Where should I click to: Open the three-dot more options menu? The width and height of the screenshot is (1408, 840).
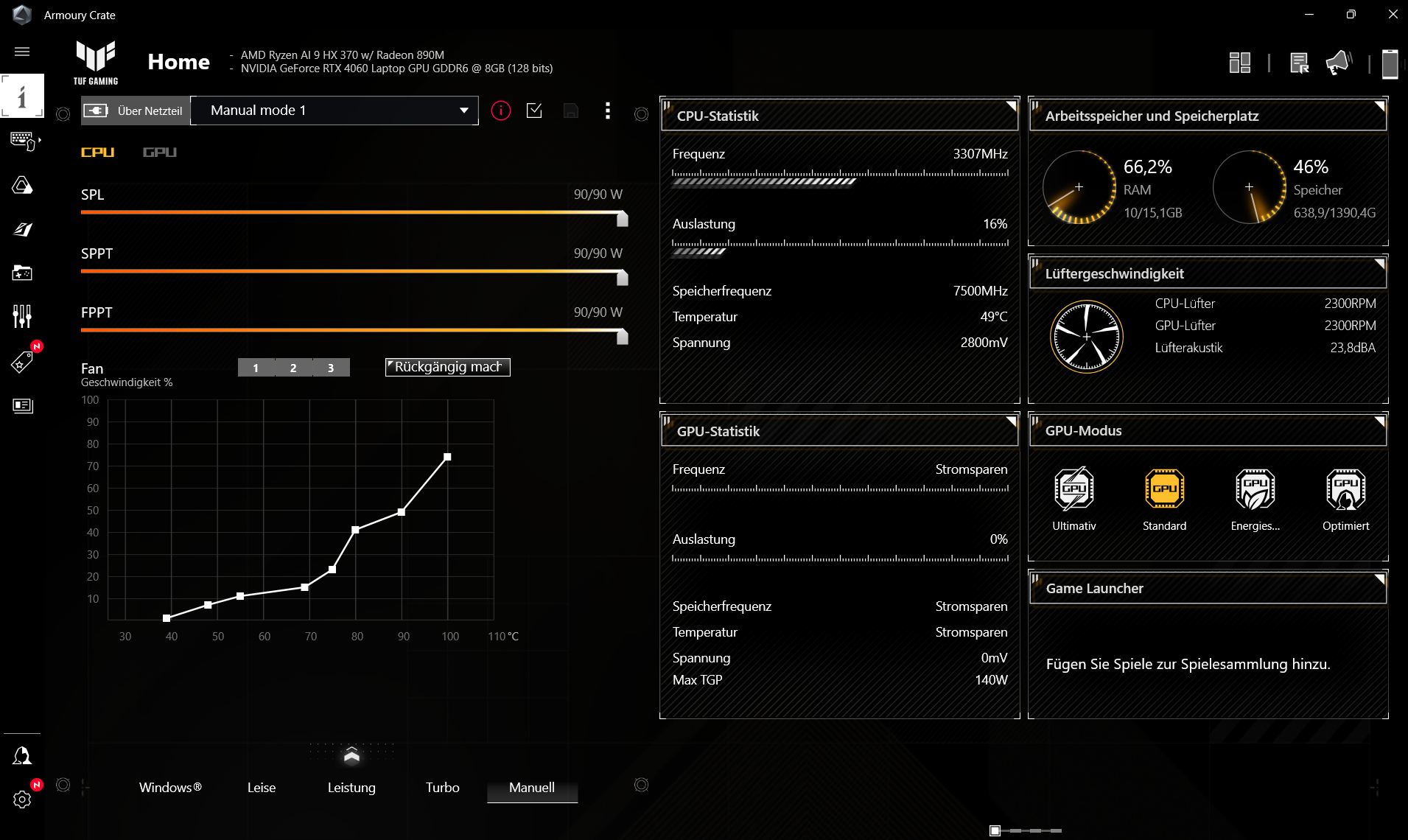pos(607,111)
